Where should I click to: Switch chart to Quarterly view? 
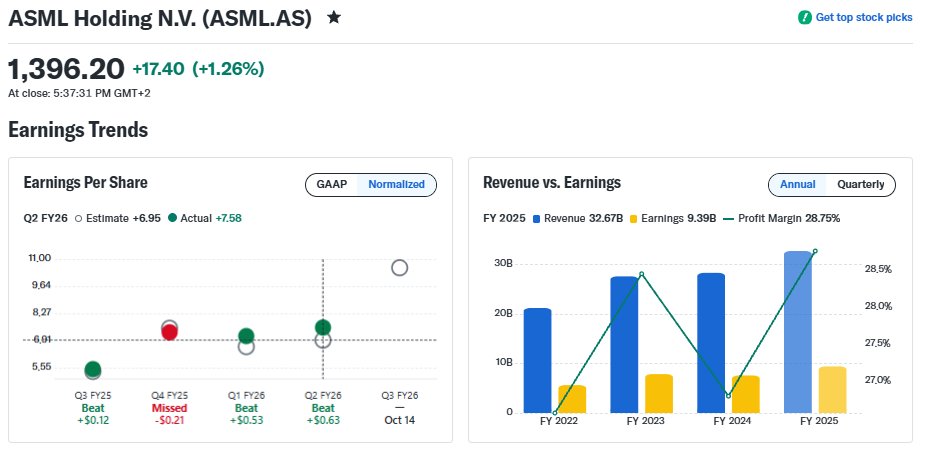point(861,184)
